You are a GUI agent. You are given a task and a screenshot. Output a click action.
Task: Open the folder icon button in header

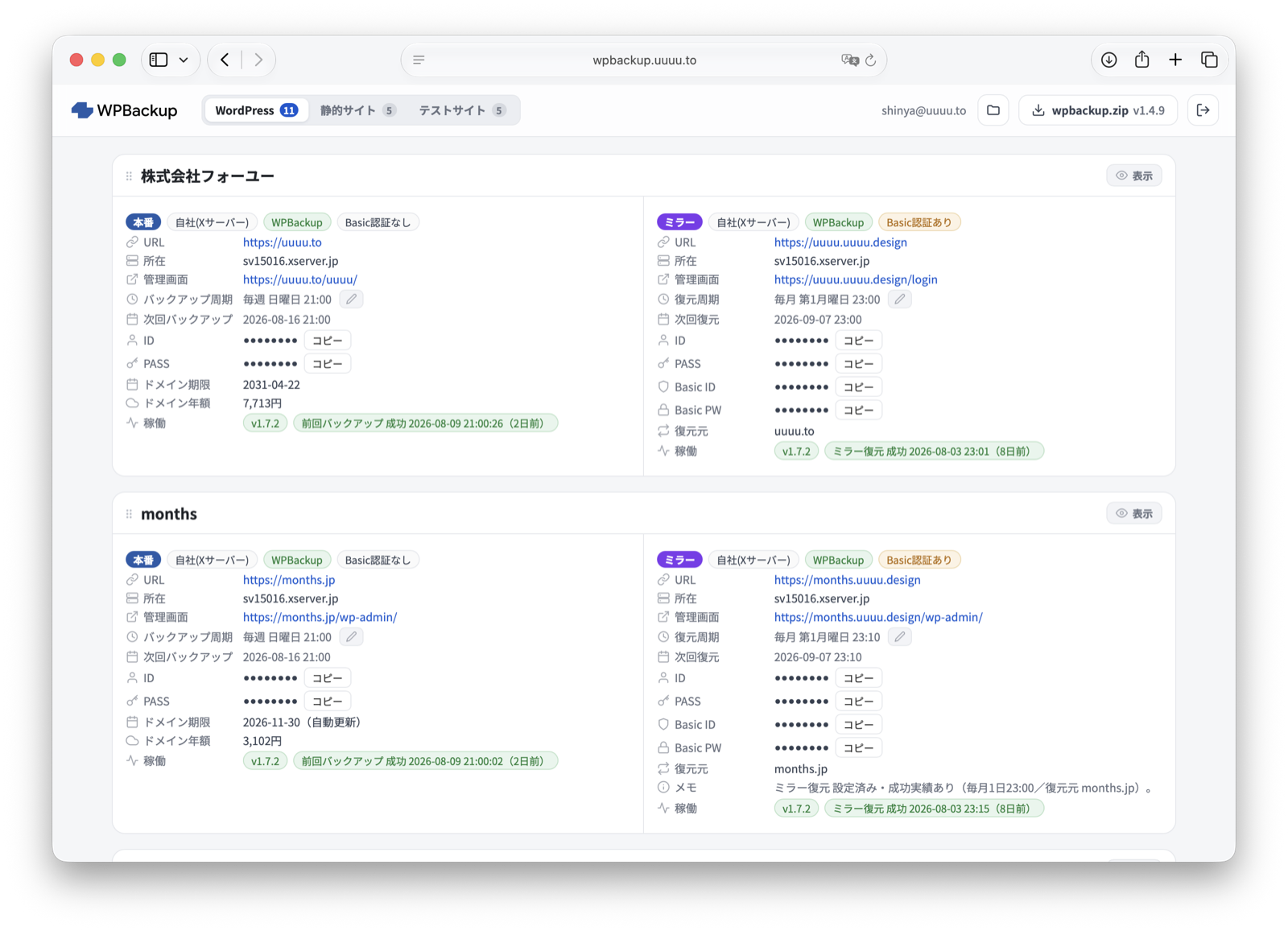click(x=993, y=110)
